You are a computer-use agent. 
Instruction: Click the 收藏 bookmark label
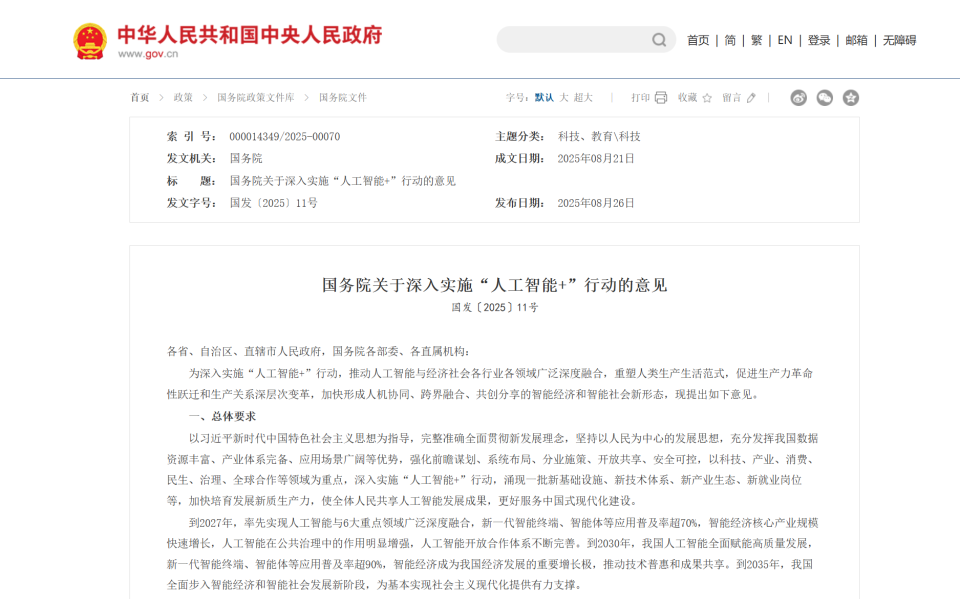(688, 97)
